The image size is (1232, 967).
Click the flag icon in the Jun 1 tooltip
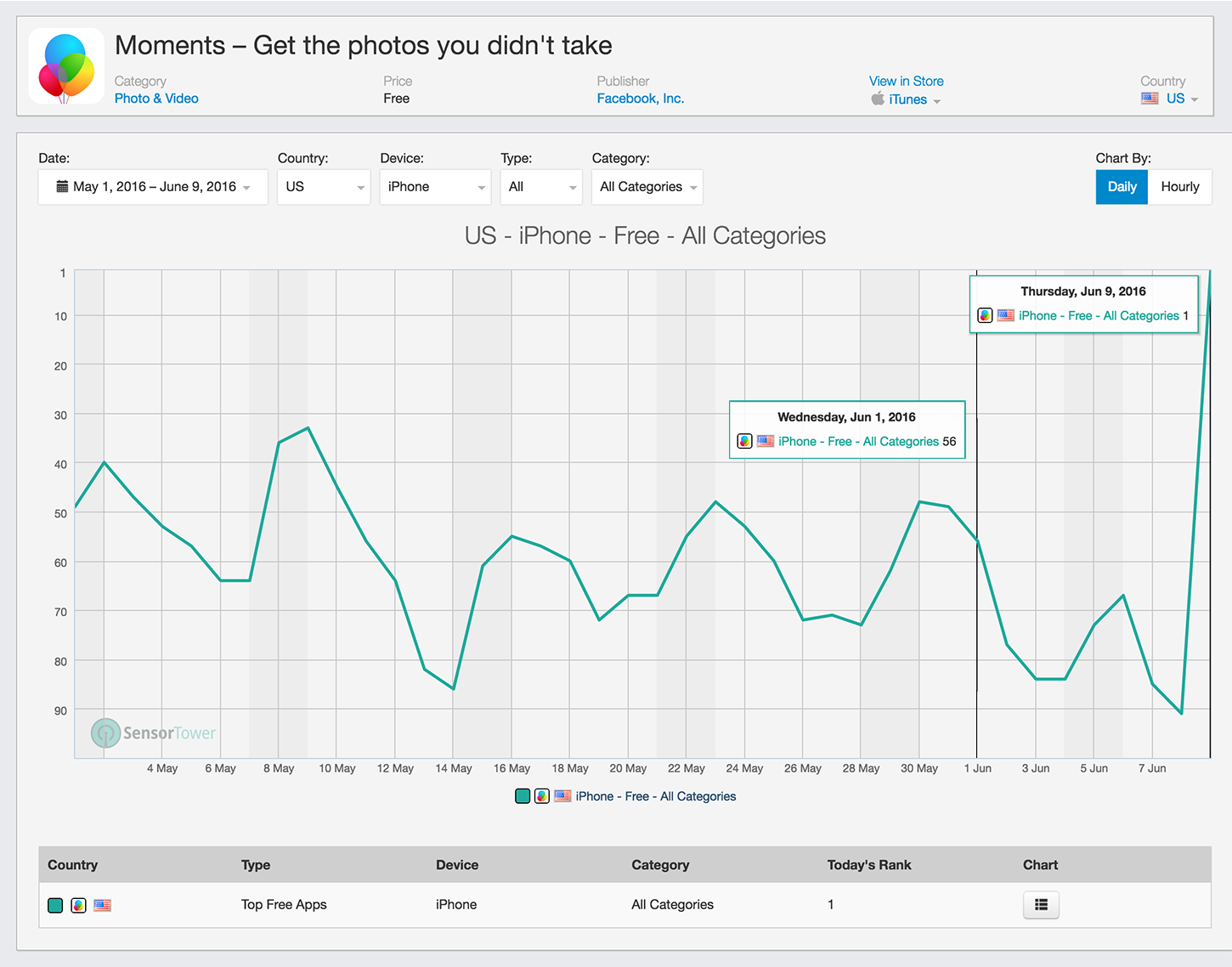[x=766, y=441]
